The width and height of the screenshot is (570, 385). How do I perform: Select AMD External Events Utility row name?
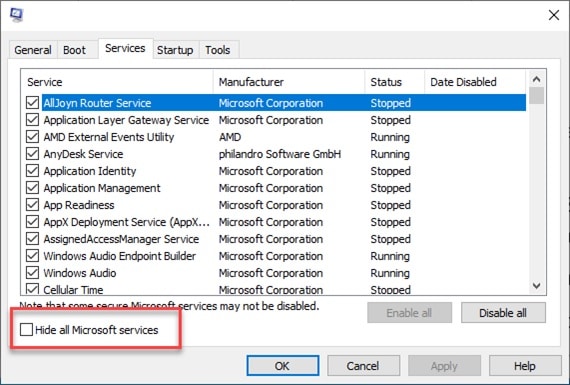[109, 137]
